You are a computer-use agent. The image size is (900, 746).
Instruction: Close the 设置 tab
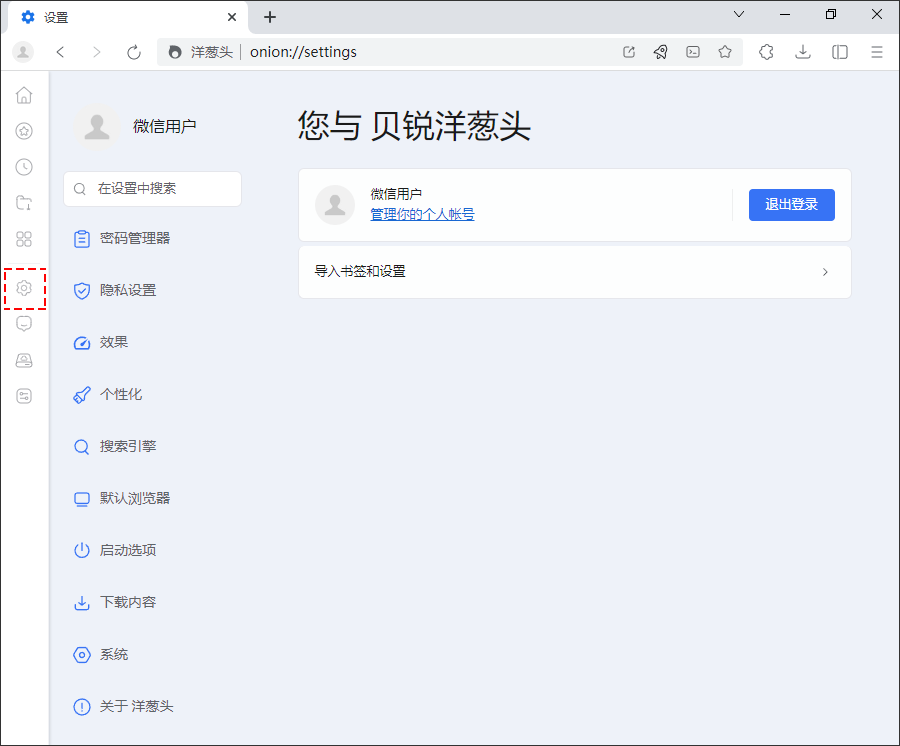[232, 17]
